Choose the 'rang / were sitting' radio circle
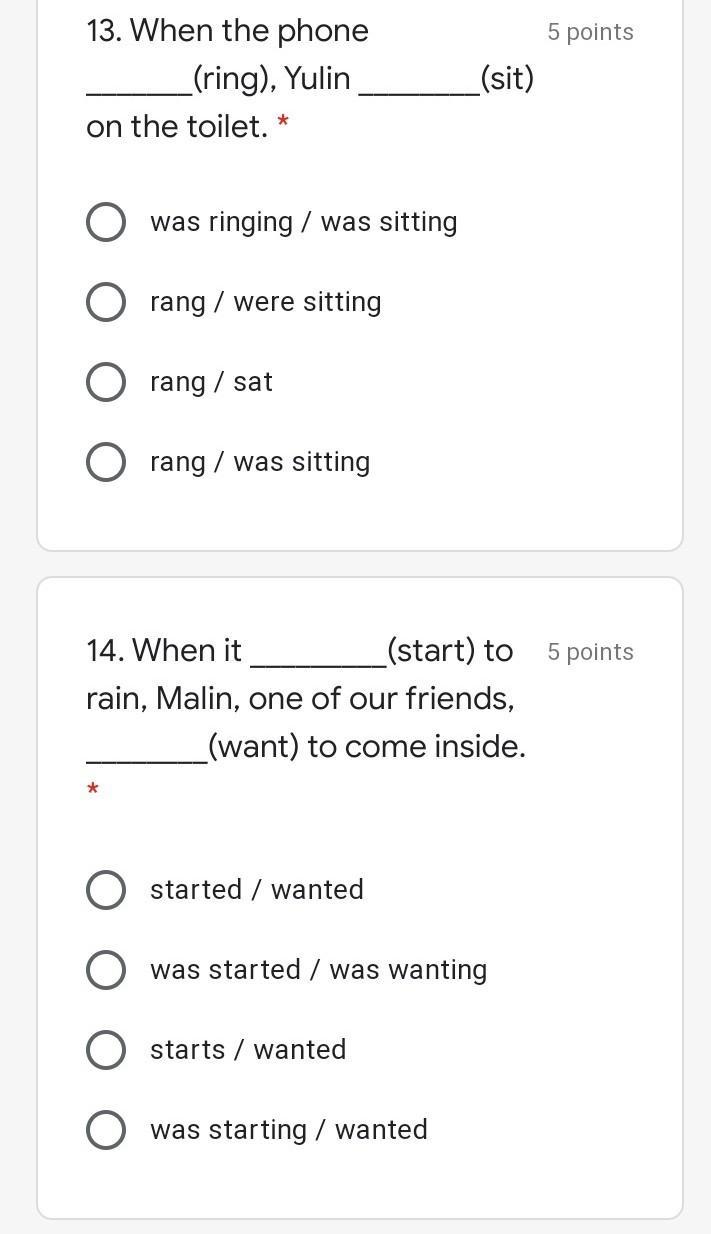 coord(106,302)
